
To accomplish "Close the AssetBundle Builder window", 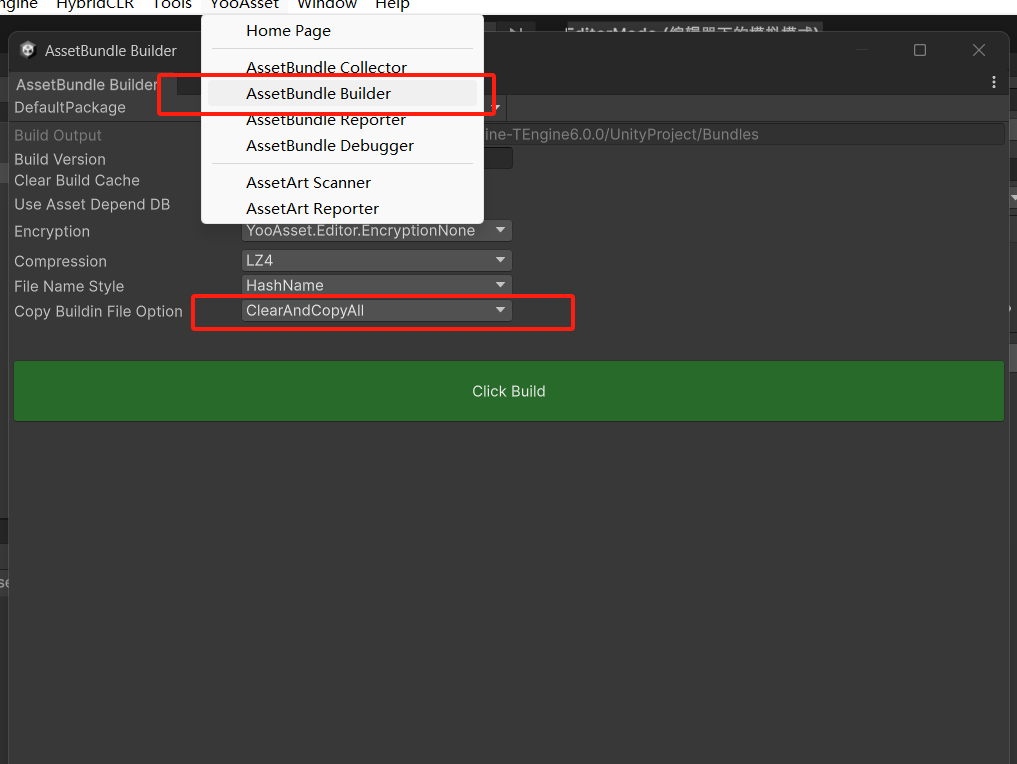I will coord(979,50).
